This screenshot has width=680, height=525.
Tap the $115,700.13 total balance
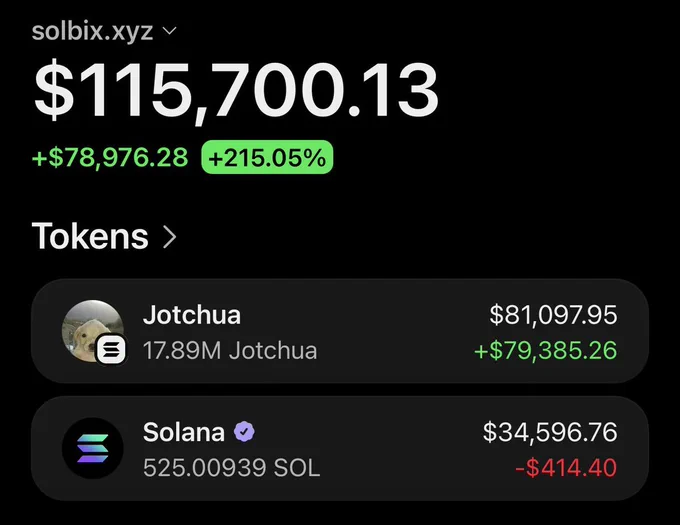236,91
